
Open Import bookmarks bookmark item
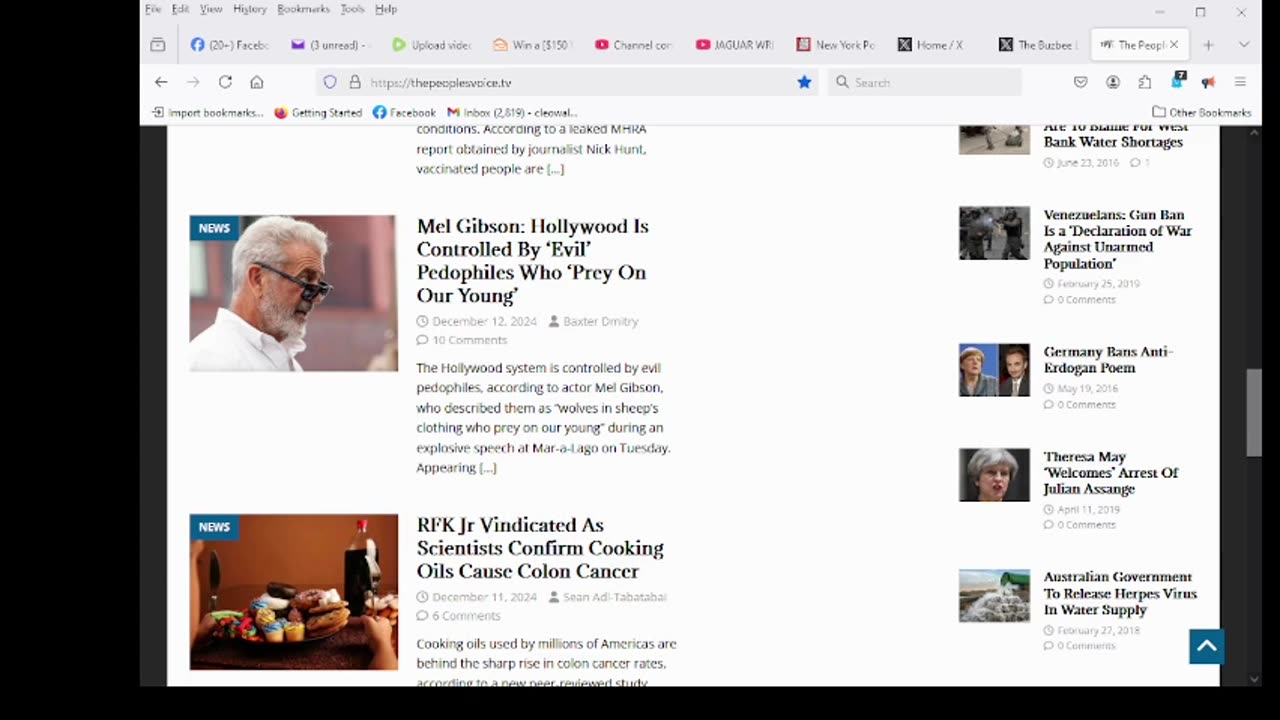tap(208, 112)
